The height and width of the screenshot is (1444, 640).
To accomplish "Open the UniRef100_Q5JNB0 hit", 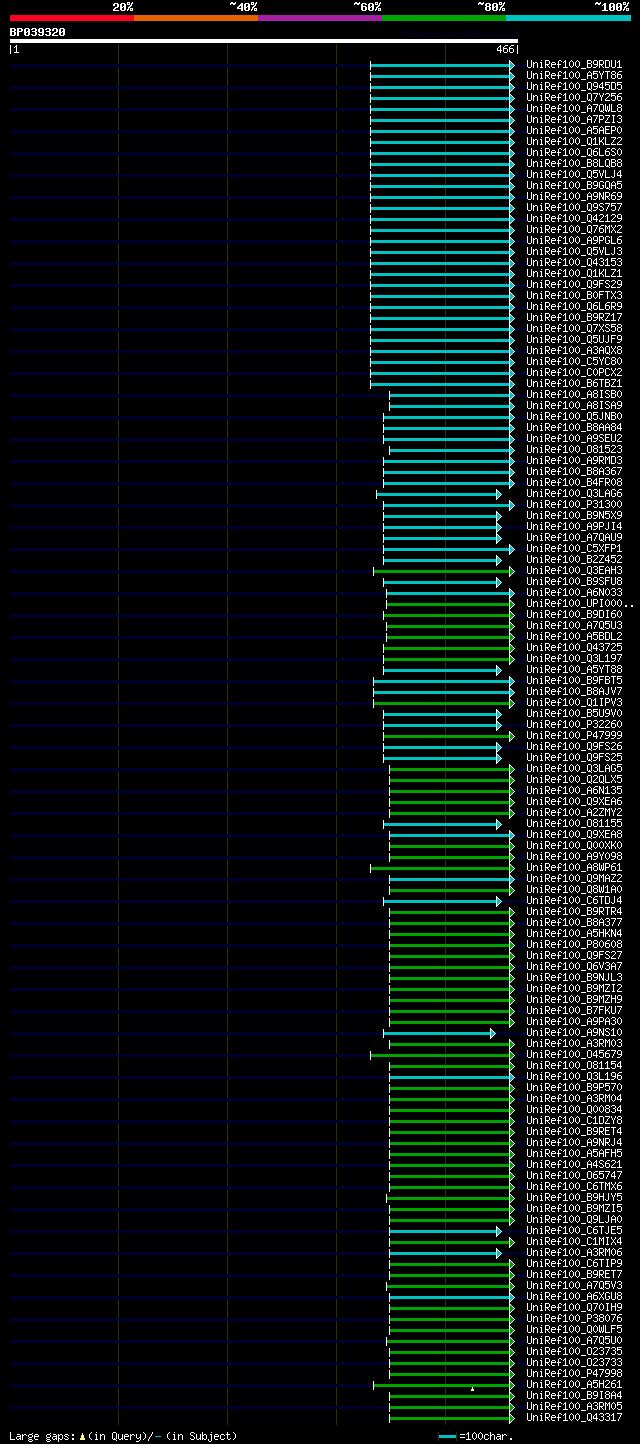I will pos(574,417).
